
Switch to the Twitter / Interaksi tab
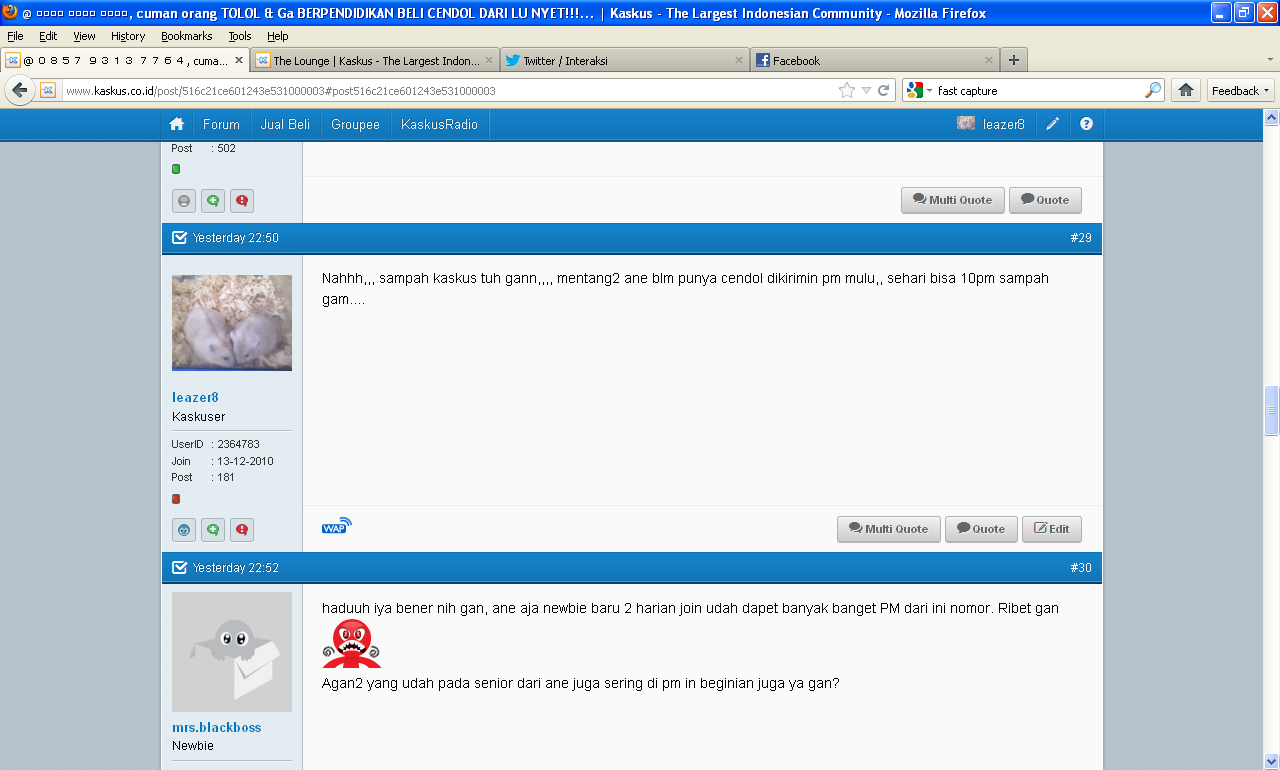coord(625,60)
